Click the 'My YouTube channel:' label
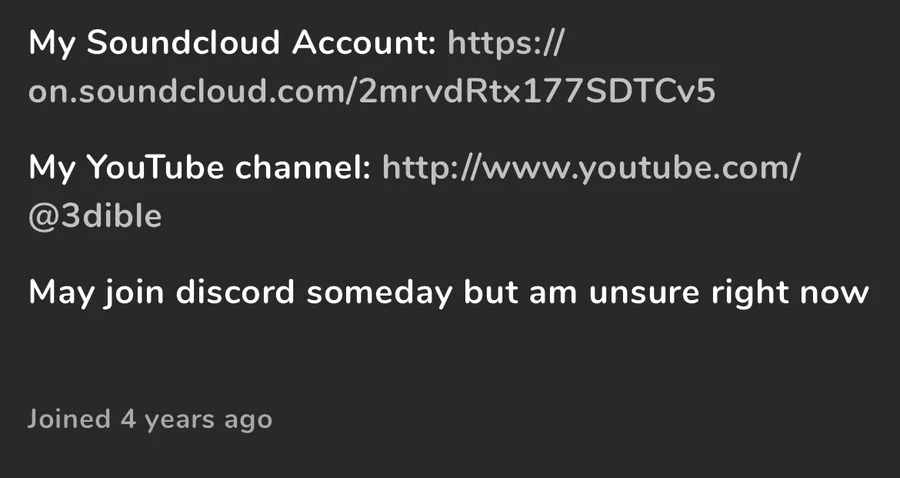 tap(199, 168)
